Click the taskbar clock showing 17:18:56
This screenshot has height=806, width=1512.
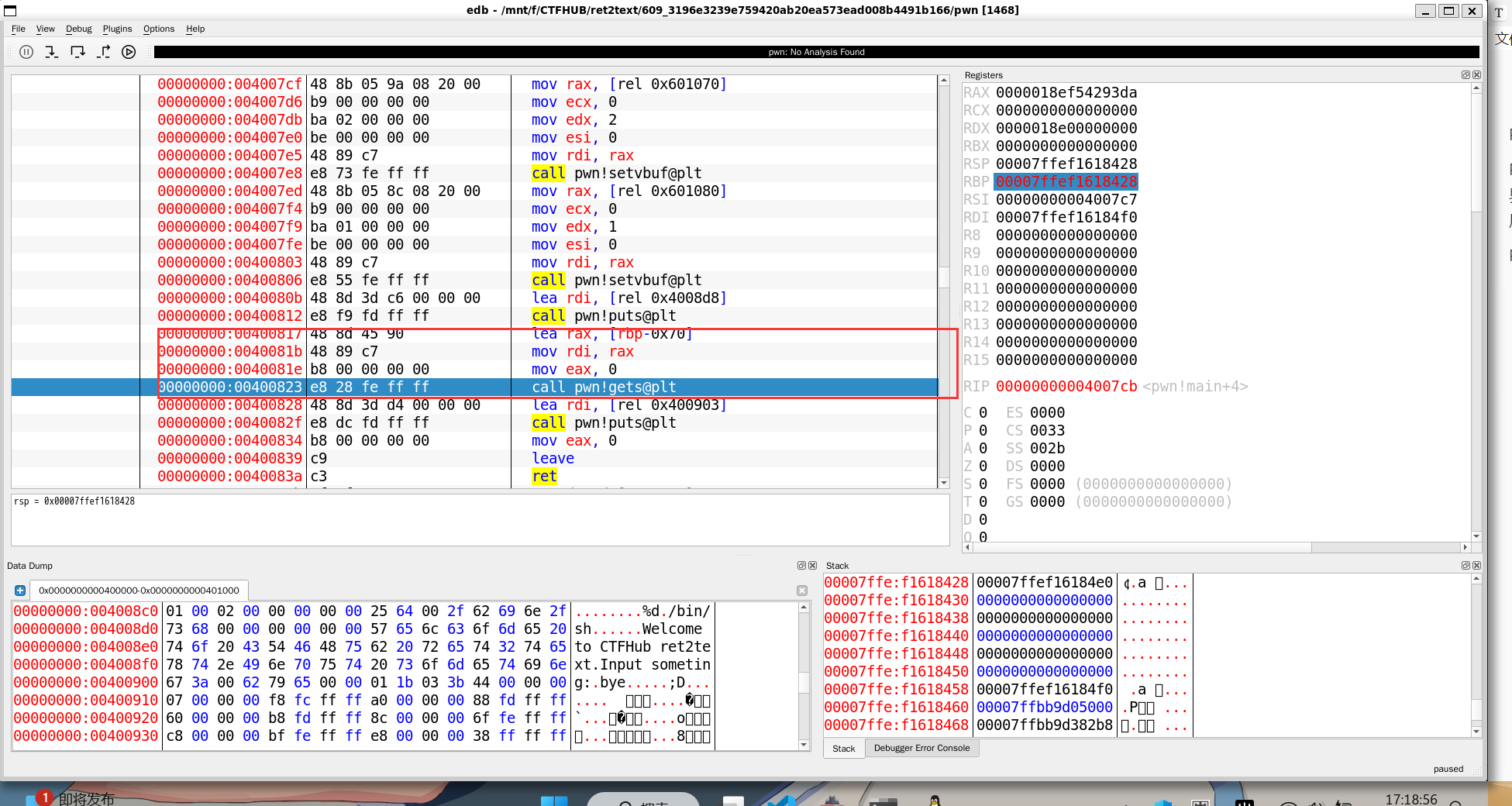pyautogui.click(x=1410, y=799)
